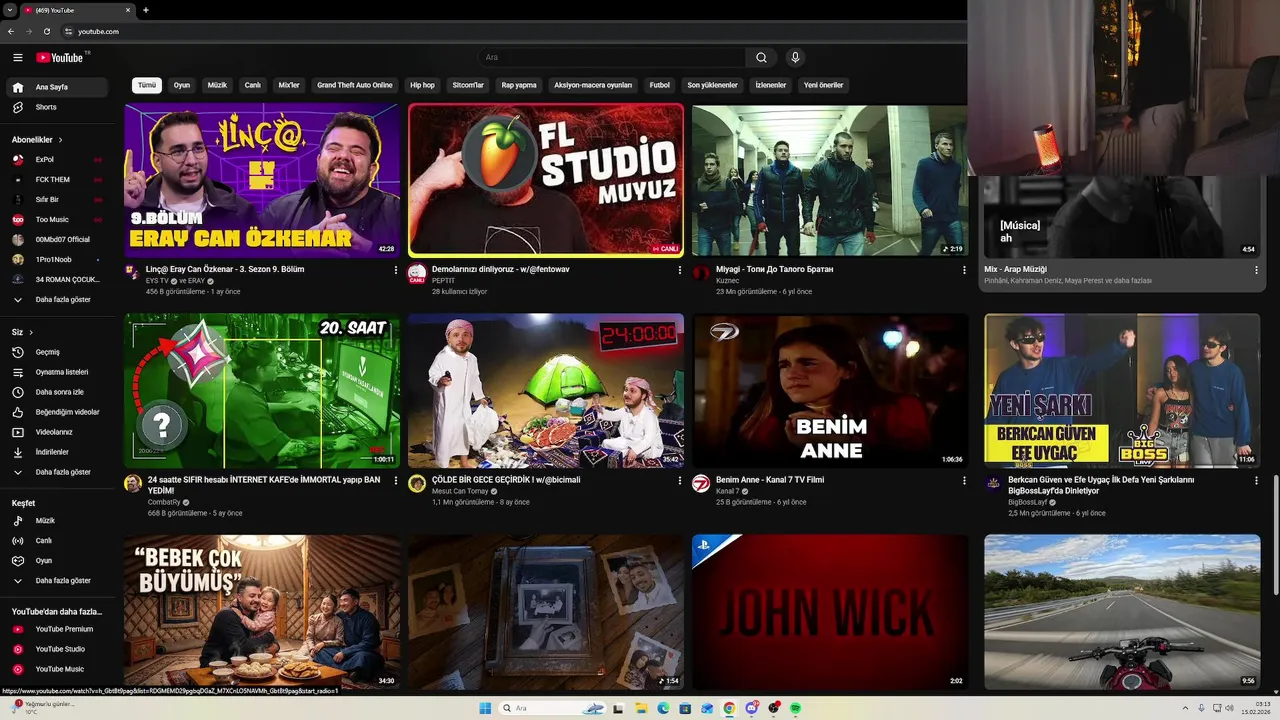
Task: Open YouTube Music link
Action: pyautogui.click(x=57, y=669)
